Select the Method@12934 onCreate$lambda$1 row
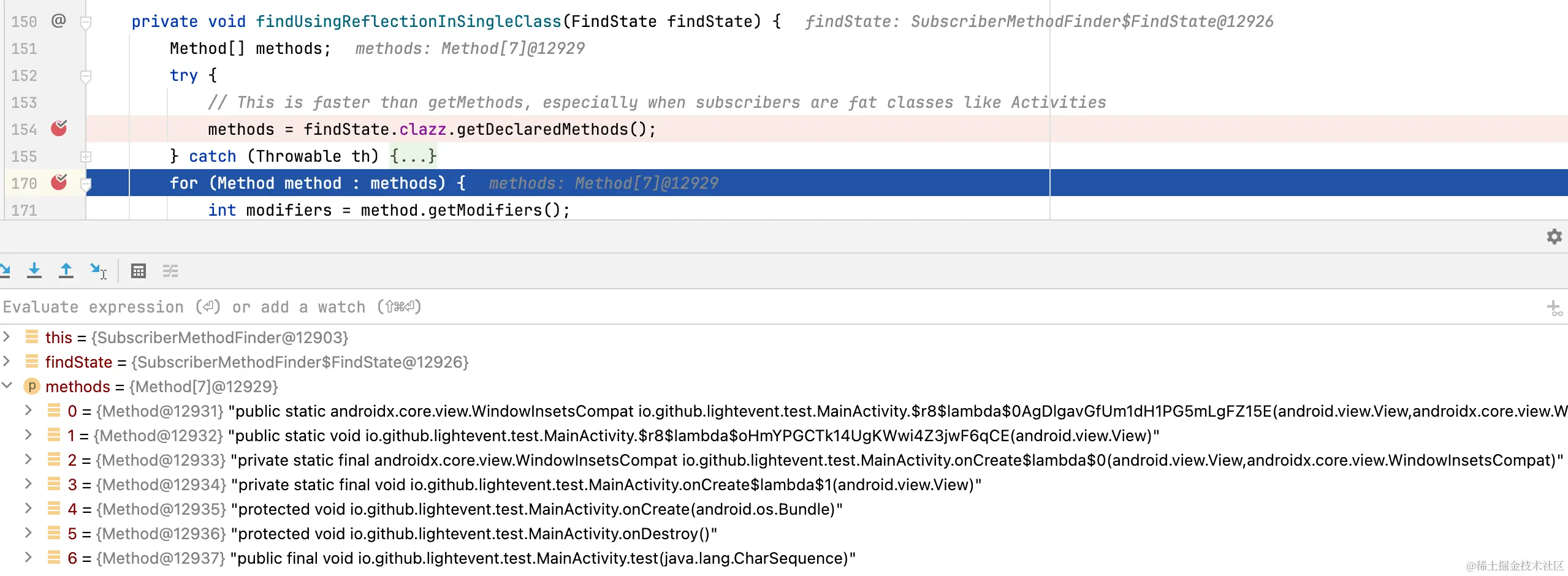Image resolution: width=1568 pixels, height=576 pixels. pyautogui.click(x=784, y=485)
